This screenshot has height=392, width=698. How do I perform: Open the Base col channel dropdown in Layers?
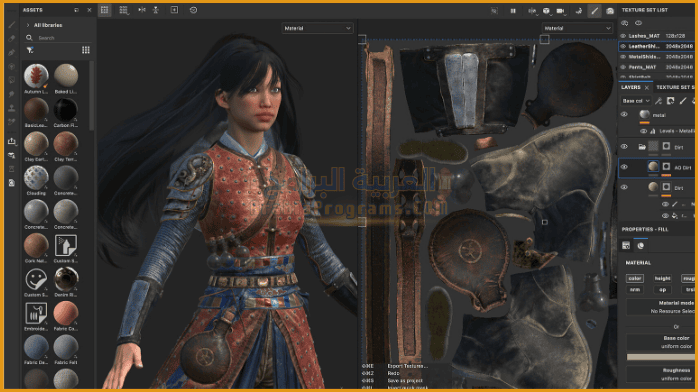(x=635, y=101)
